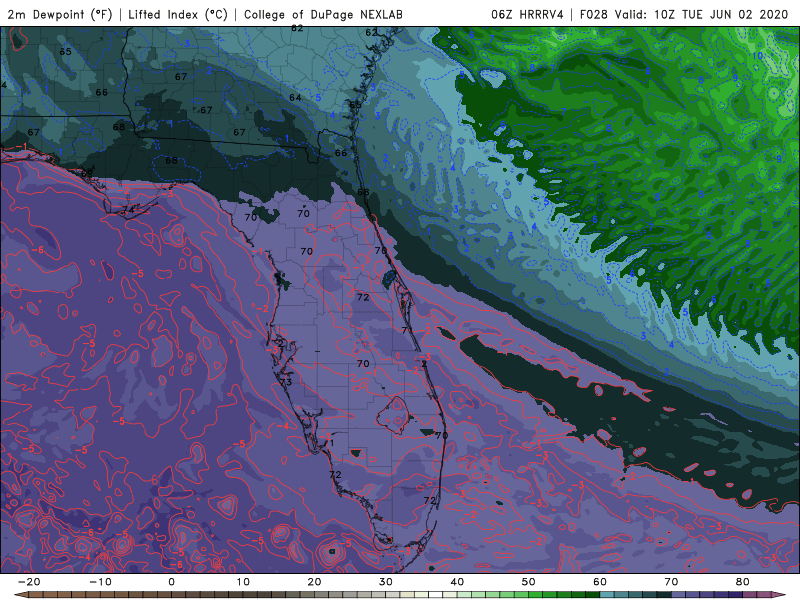Click the '64' dewpoint value on the map

tap(295, 97)
